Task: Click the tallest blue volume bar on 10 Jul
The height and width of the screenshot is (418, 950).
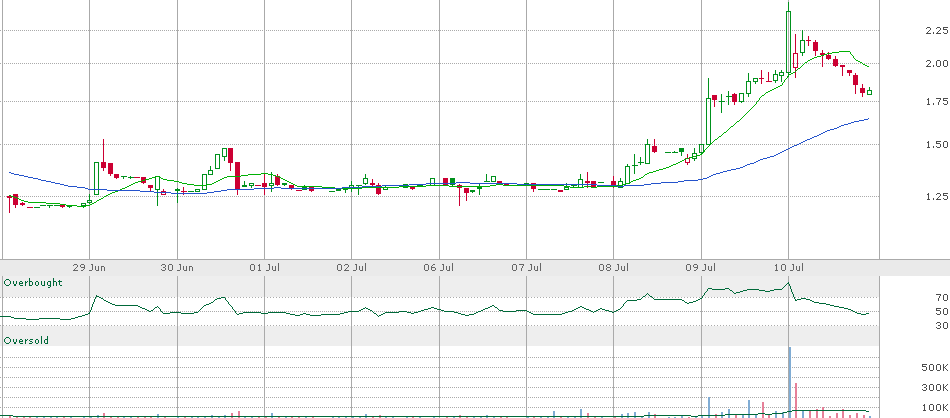Action: [x=789, y=382]
